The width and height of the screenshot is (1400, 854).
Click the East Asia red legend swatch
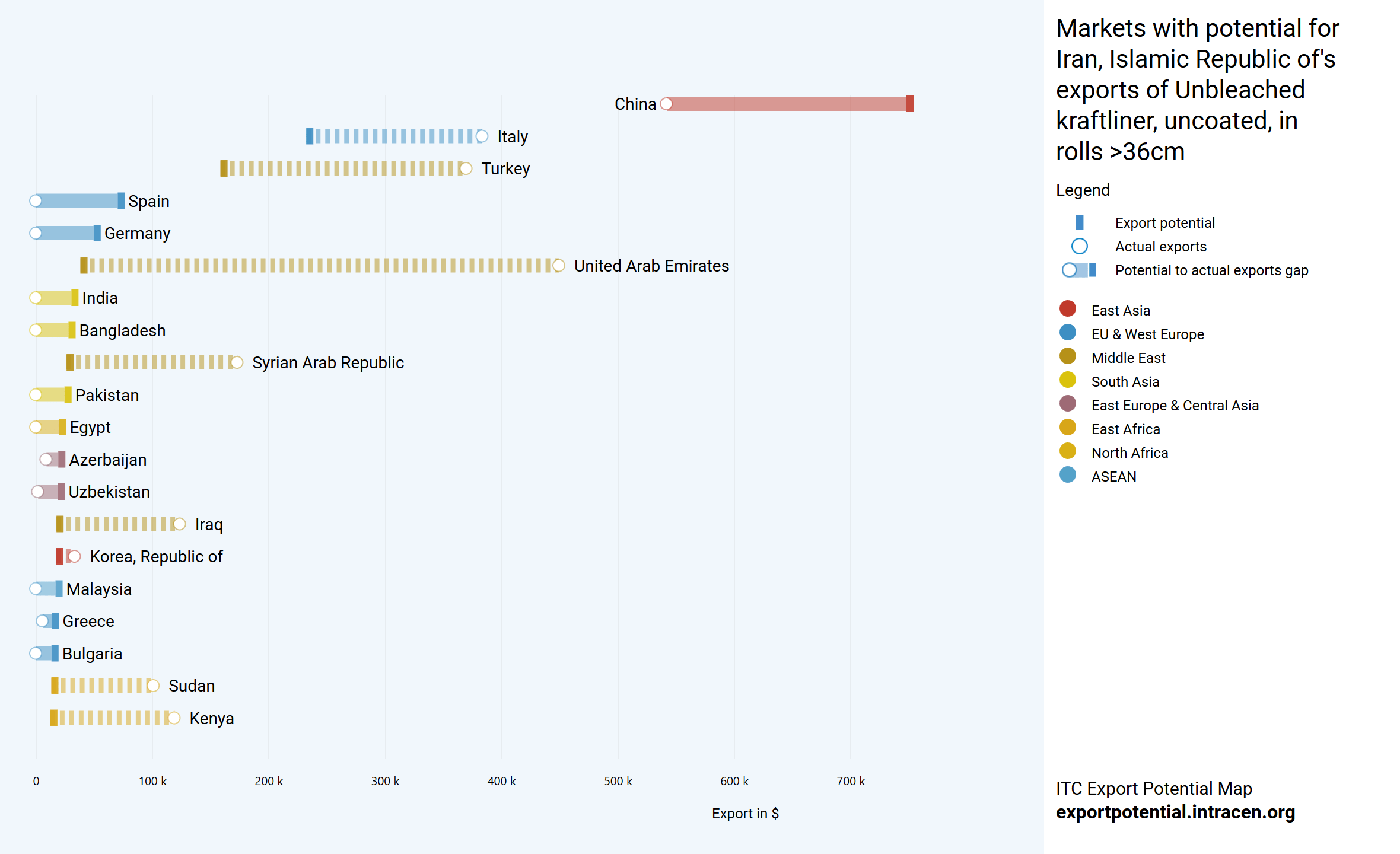point(1067,309)
